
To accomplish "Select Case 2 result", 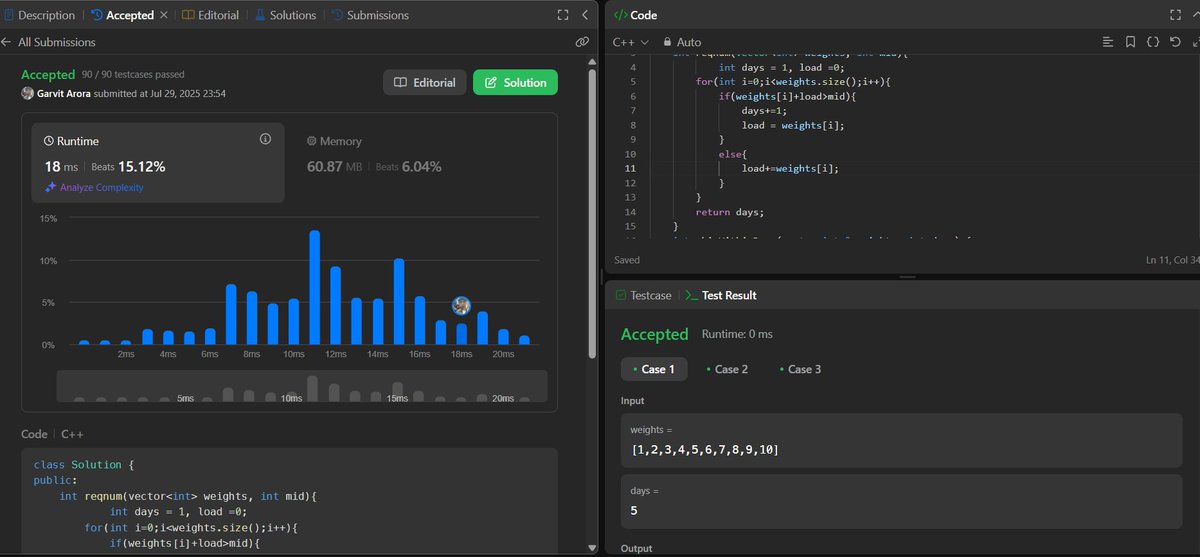I will (726, 369).
